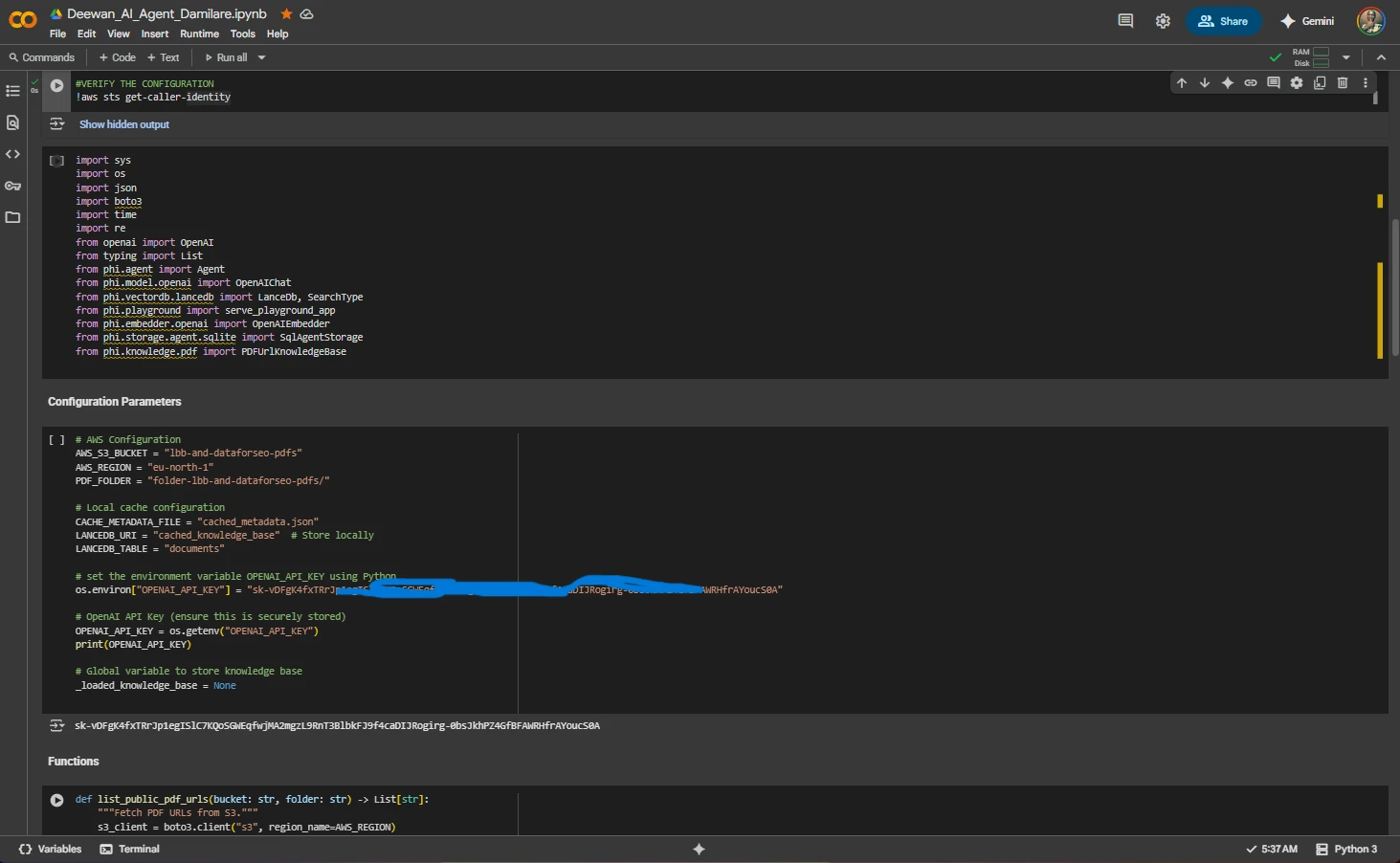Open the Help menu
The height and width of the screenshot is (863, 1400).
(278, 33)
